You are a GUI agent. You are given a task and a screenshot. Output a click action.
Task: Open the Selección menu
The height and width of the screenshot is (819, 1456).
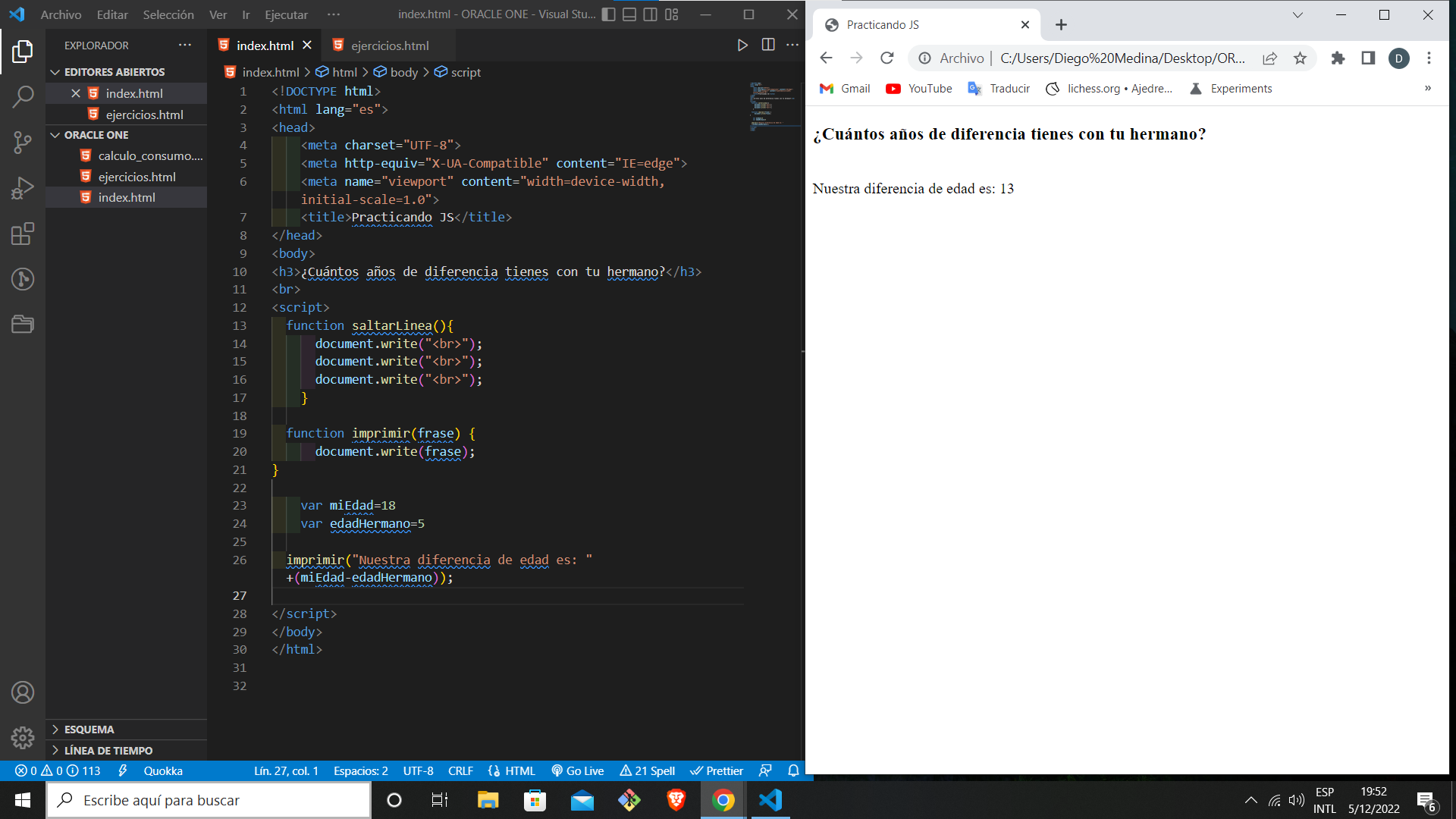168,14
